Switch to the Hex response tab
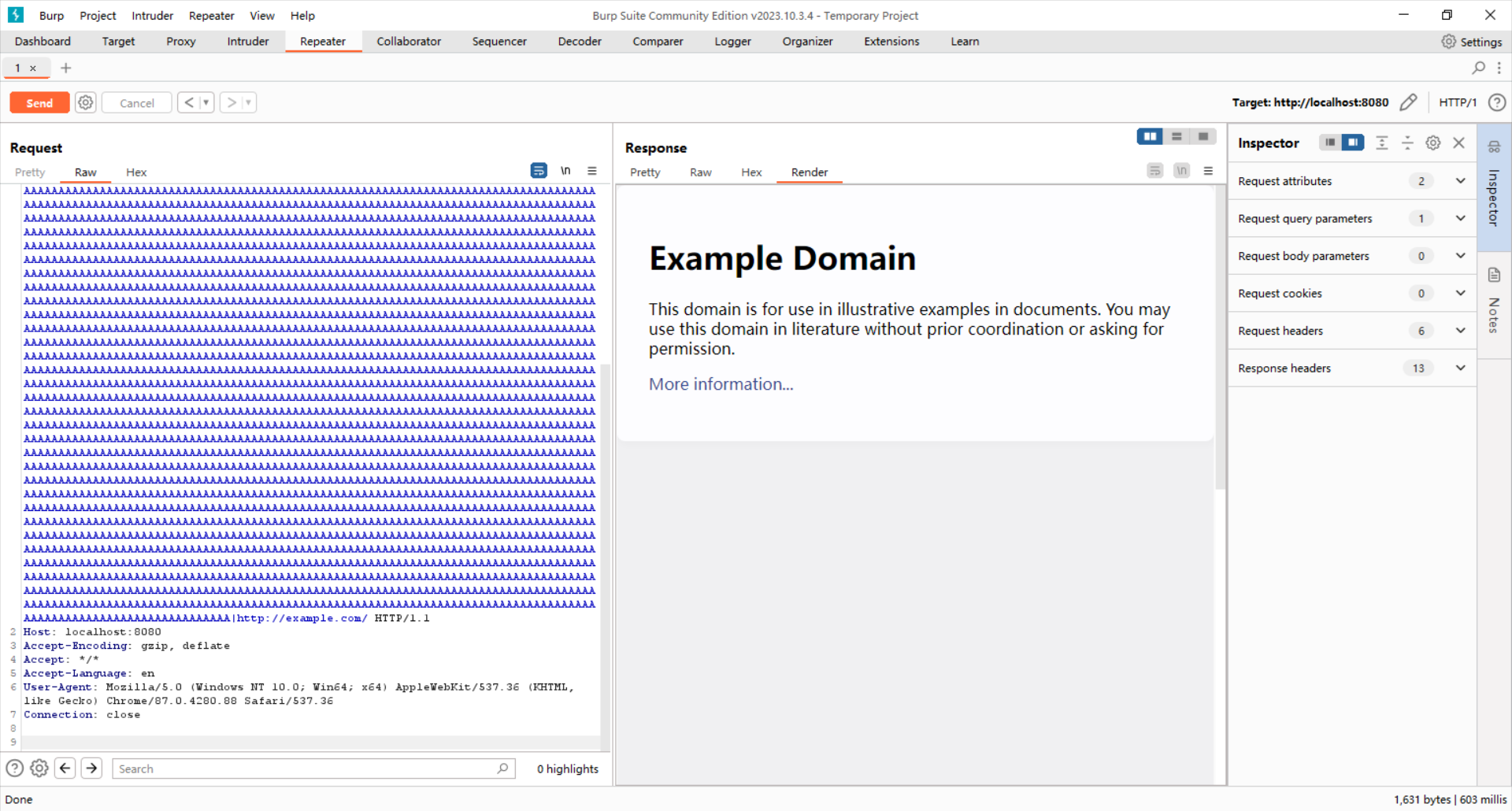This screenshot has width=1512, height=811. (x=751, y=172)
